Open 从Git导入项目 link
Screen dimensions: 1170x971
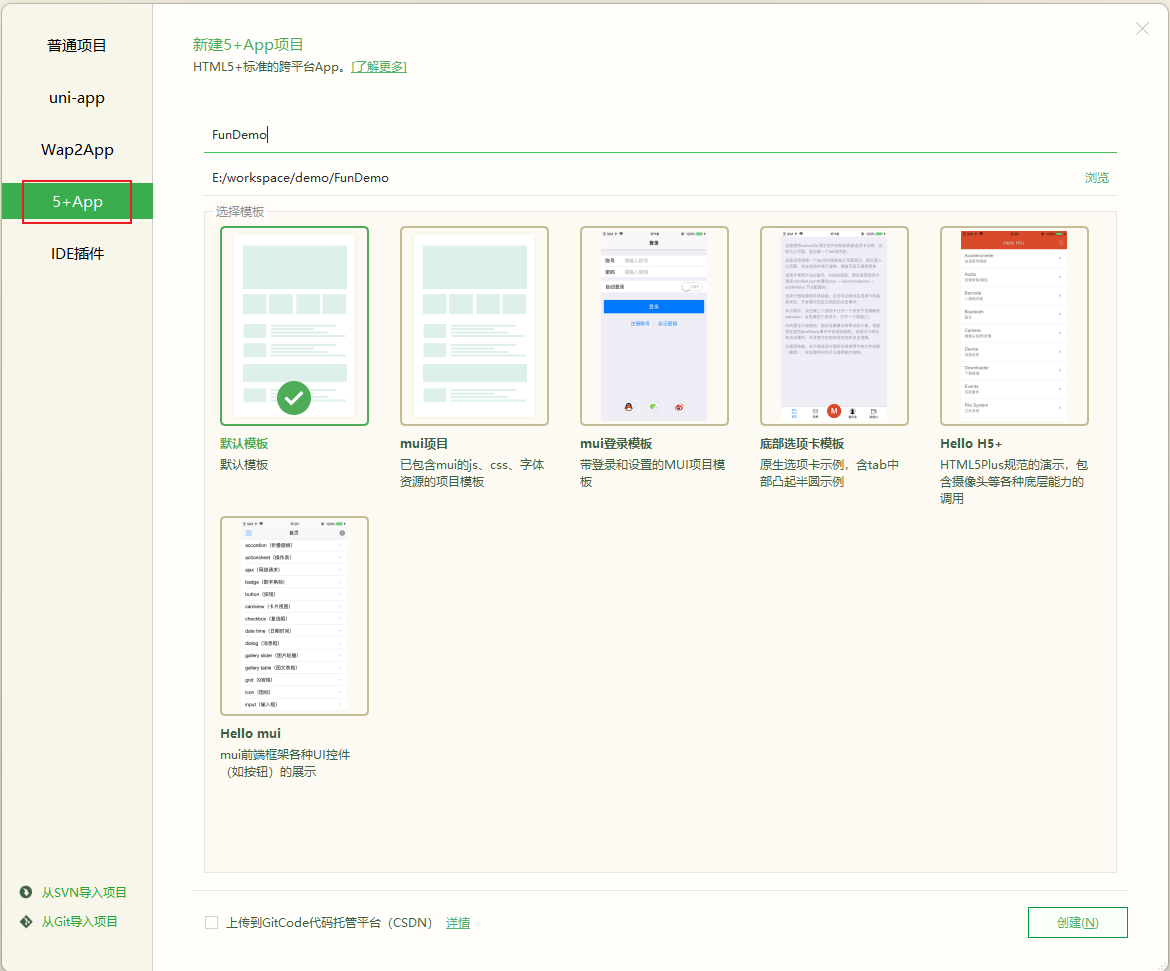coord(79,922)
